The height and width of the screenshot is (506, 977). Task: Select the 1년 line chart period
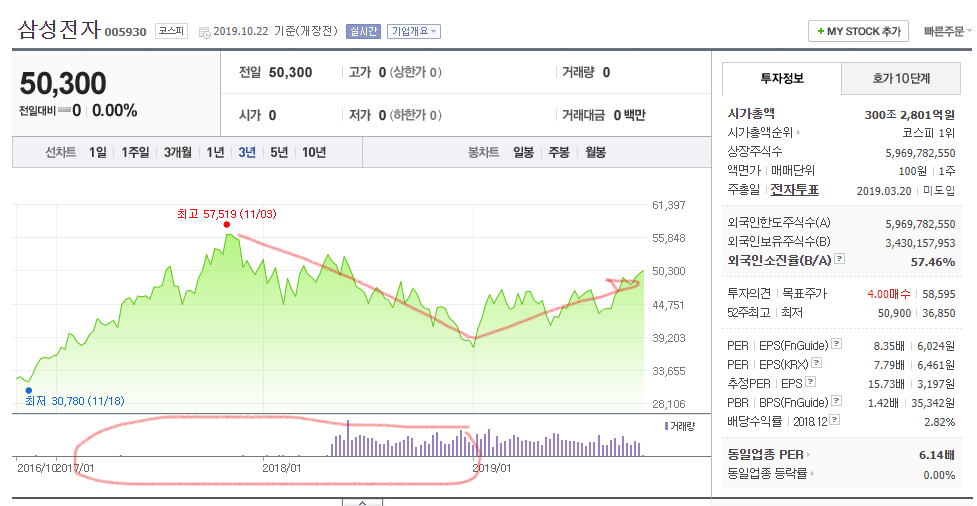click(x=216, y=153)
